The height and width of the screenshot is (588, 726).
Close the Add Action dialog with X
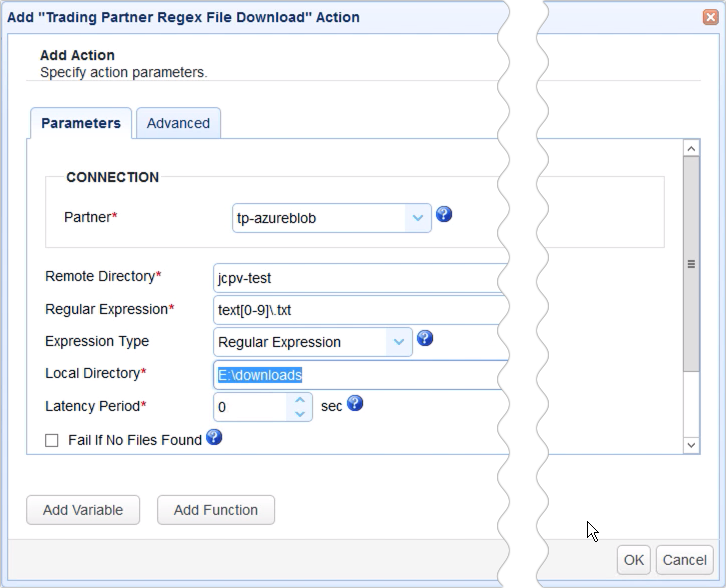tap(710, 17)
